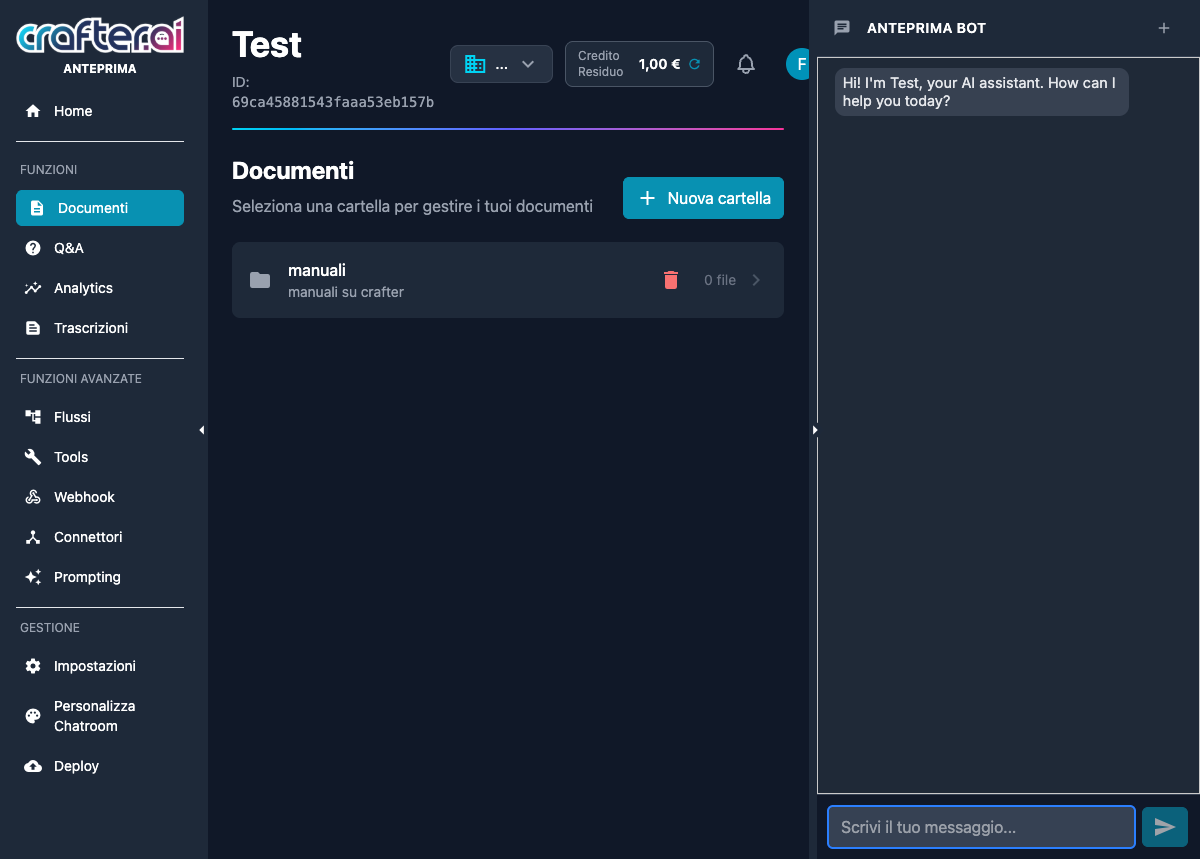
Task: Click the Q&A question mark icon
Action: tap(33, 248)
